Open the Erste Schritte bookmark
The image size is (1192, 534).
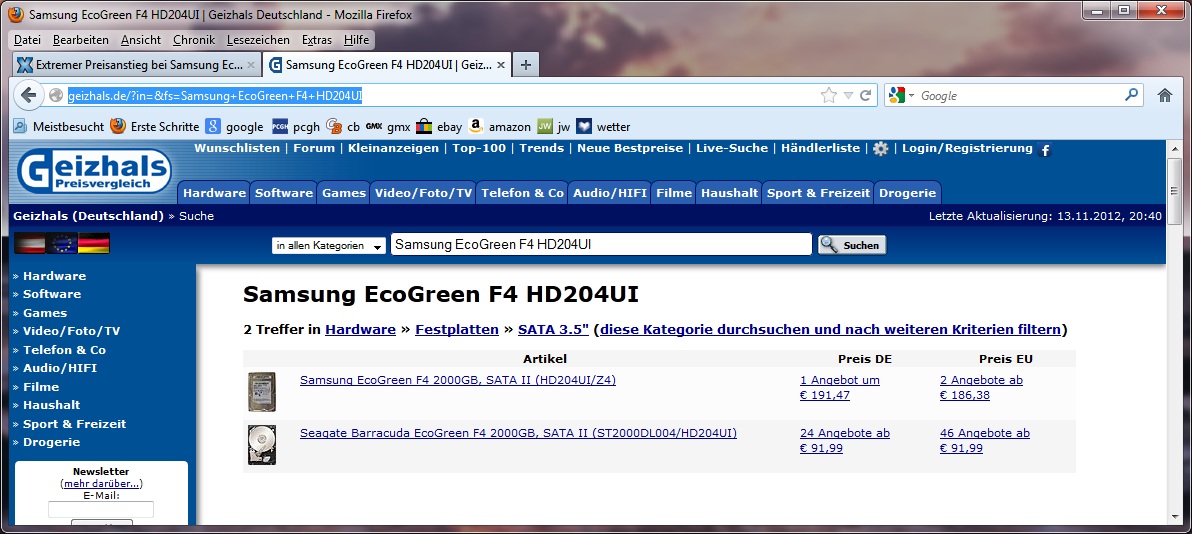click(x=154, y=126)
